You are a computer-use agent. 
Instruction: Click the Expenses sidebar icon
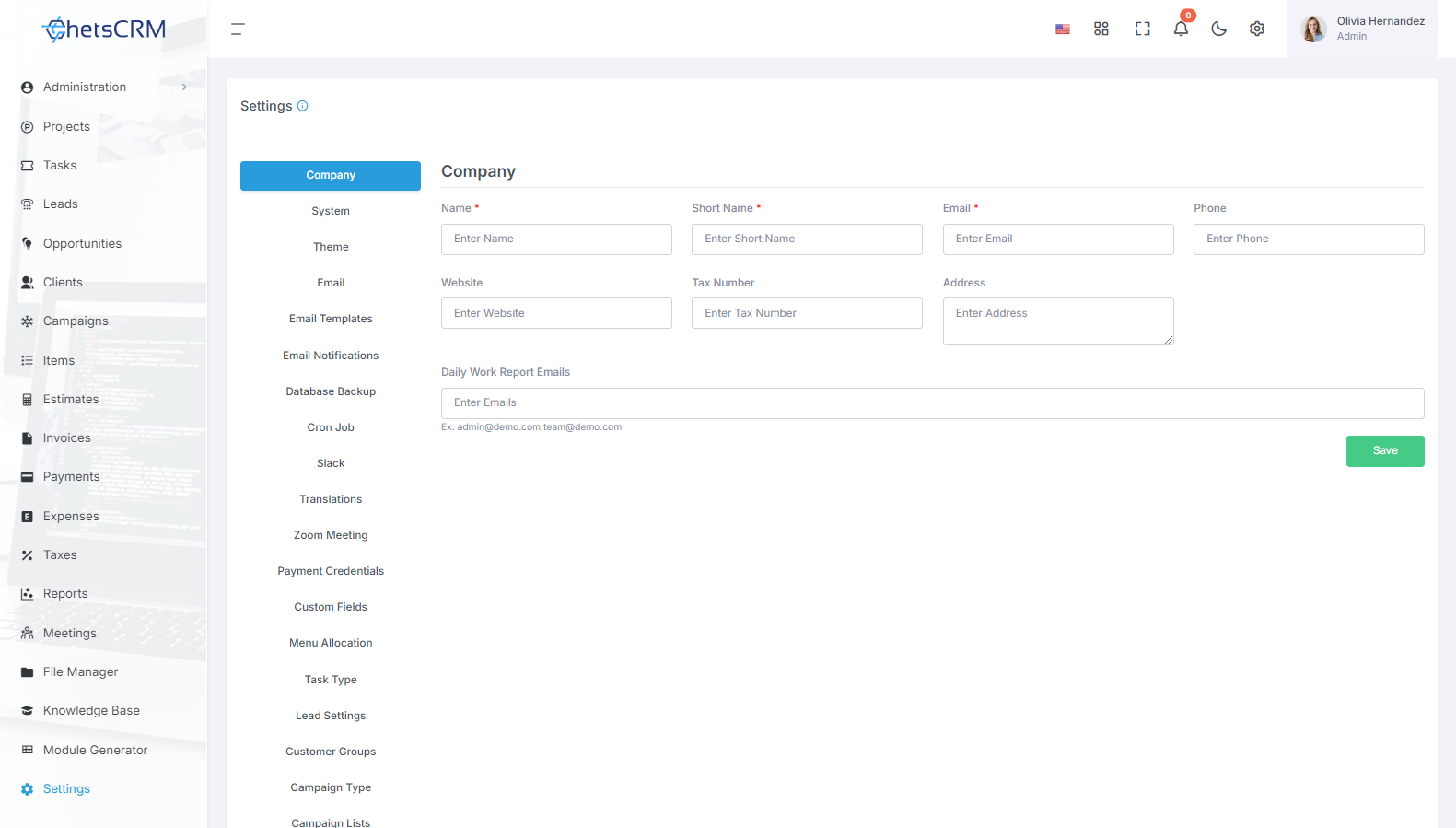point(27,517)
